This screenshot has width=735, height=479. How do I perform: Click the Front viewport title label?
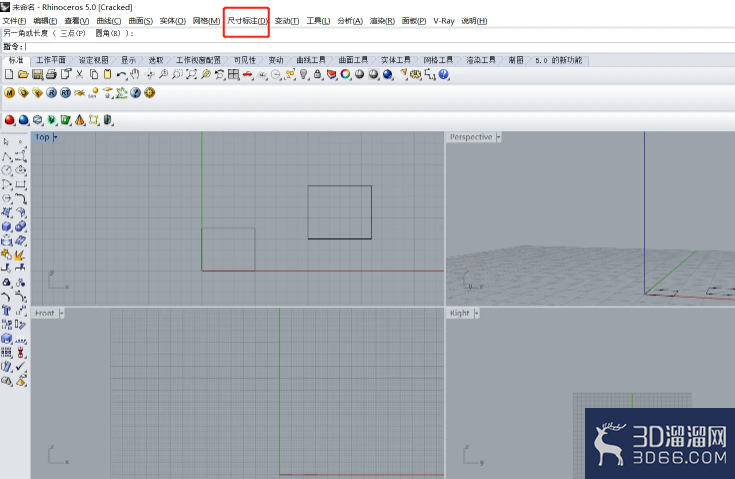click(x=45, y=313)
